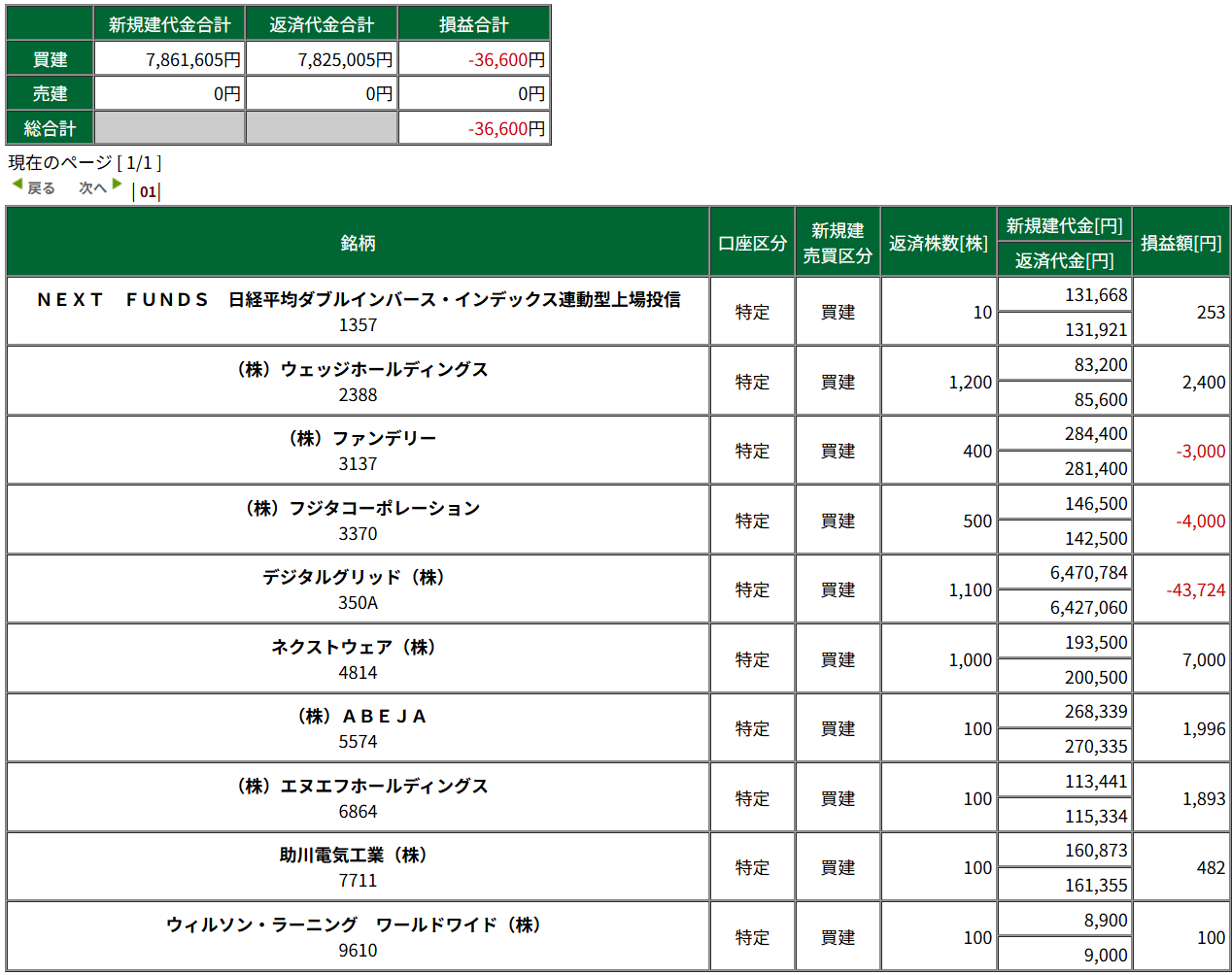Click the 損益額[円] column header
The height and width of the screenshot is (975, 1232).
click(x=1181, y=243)
